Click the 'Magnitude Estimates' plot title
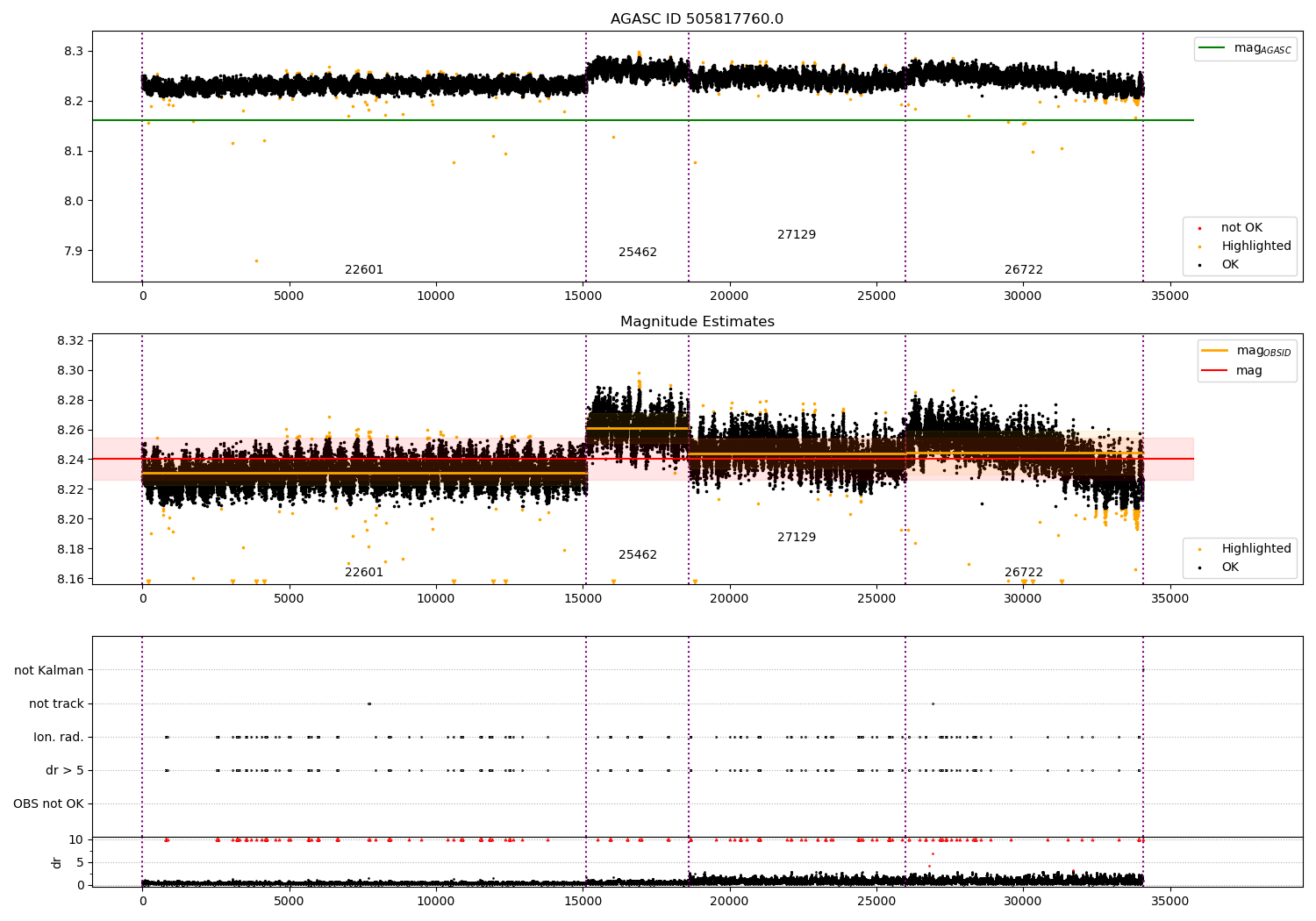Image resolution: width=1316 pixels, height=921 pixels. point(697,322)
